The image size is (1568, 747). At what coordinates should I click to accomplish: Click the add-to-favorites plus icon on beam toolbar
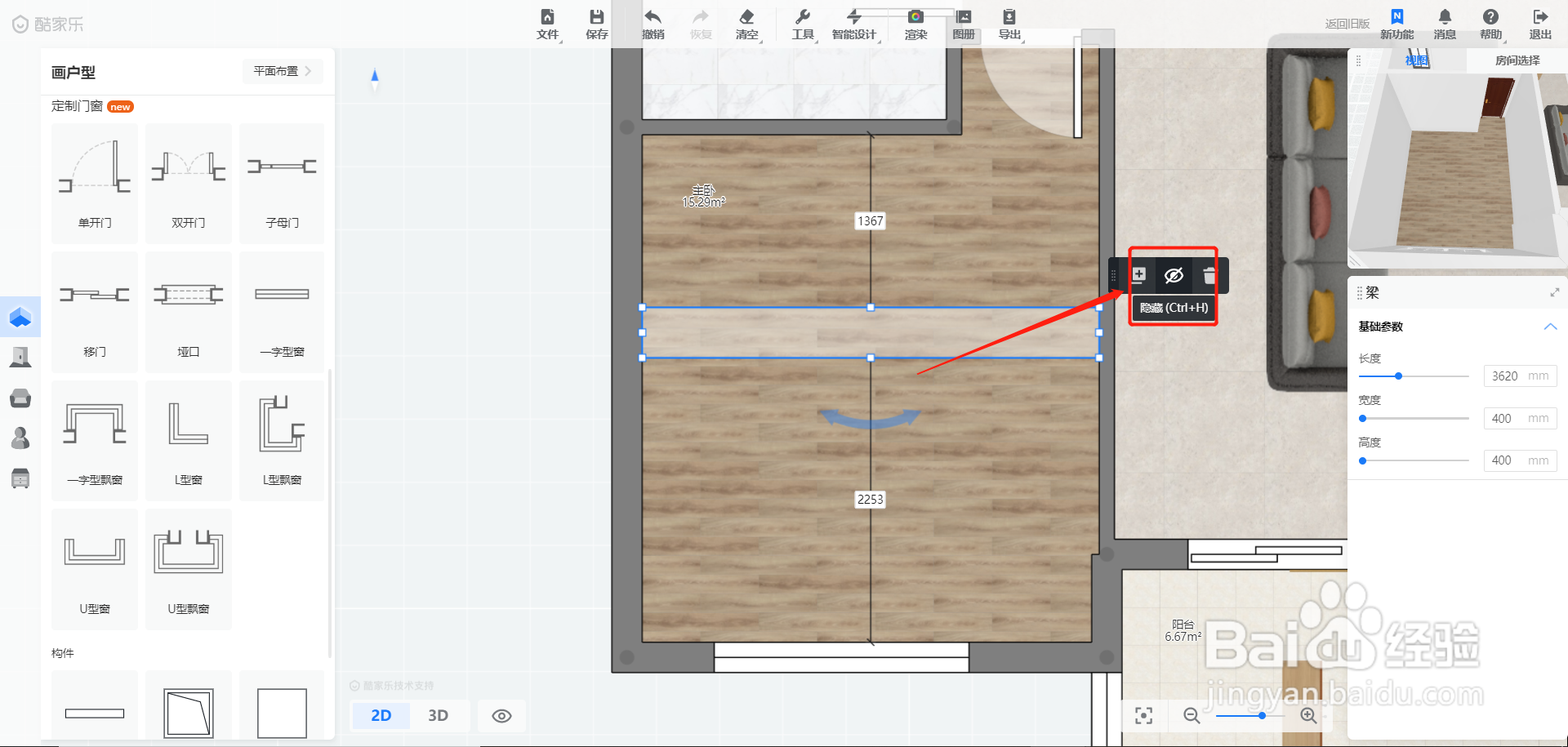pyautogui.click(x=1139, y=275)
